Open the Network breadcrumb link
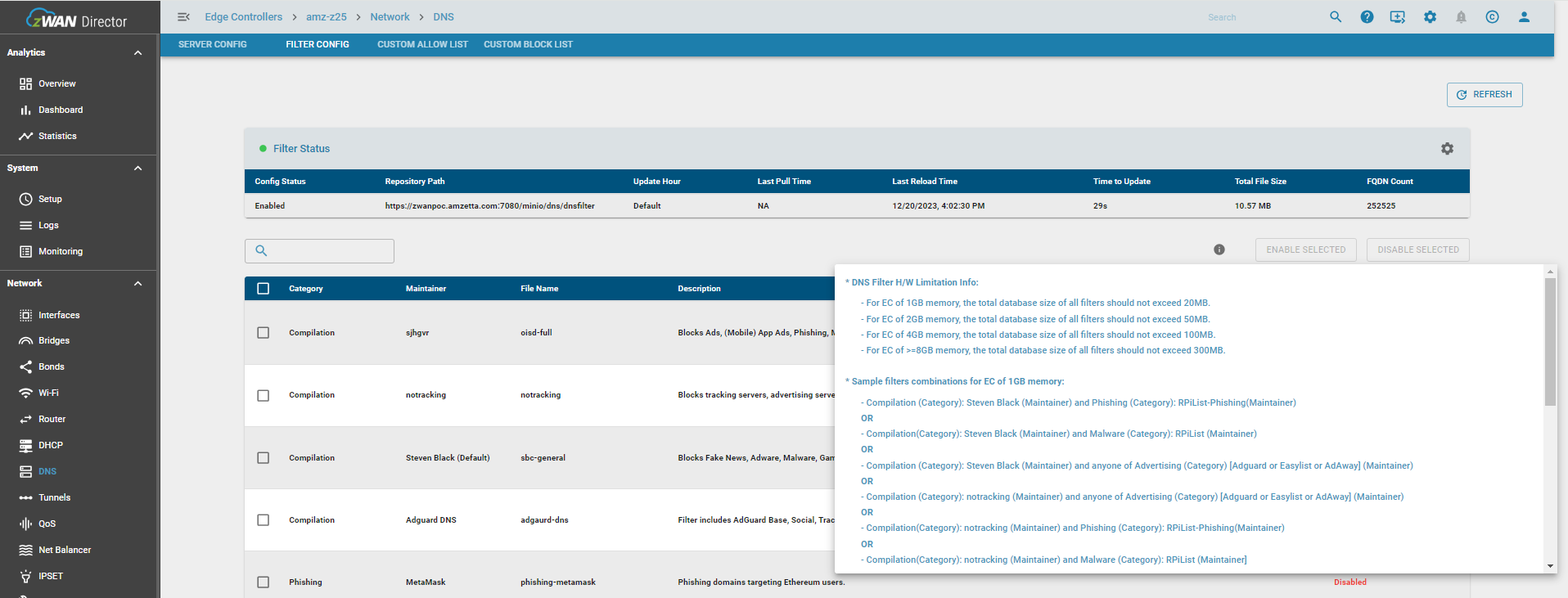This screenshot has width=1568, height=598. 390,16
